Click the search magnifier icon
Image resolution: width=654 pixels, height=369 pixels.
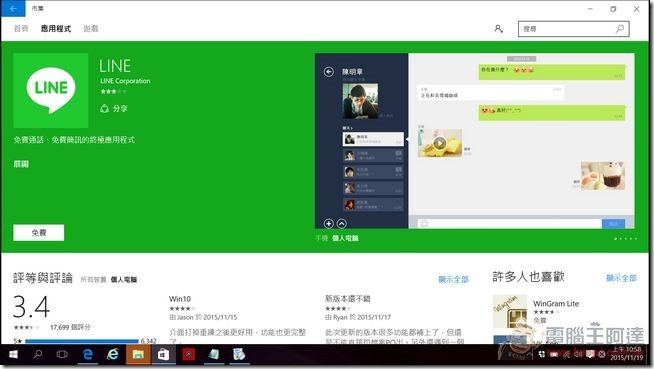point(620,29)
